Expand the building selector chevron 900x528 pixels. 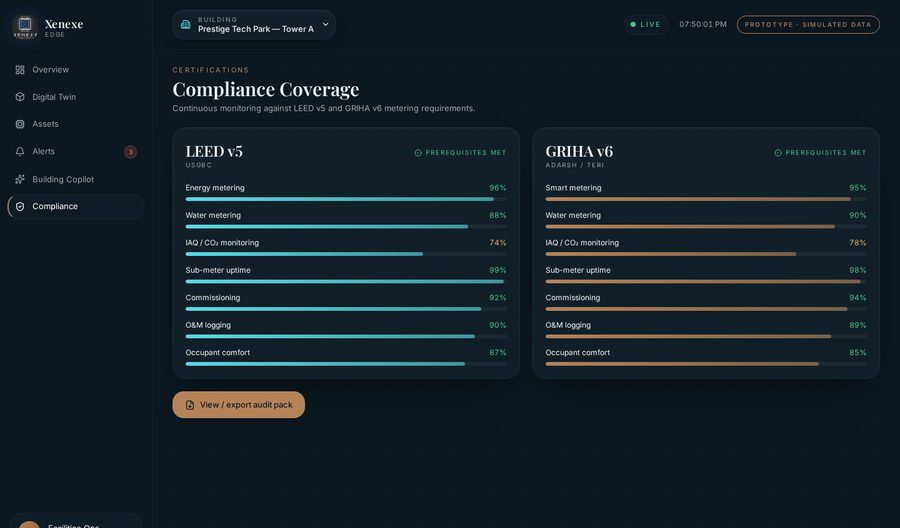pyautogui.click(x=325, y=24)
